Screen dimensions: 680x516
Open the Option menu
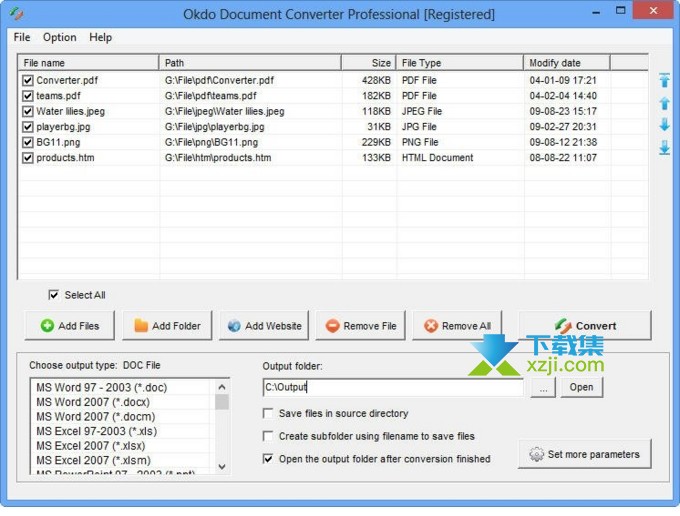click(59, 37)
